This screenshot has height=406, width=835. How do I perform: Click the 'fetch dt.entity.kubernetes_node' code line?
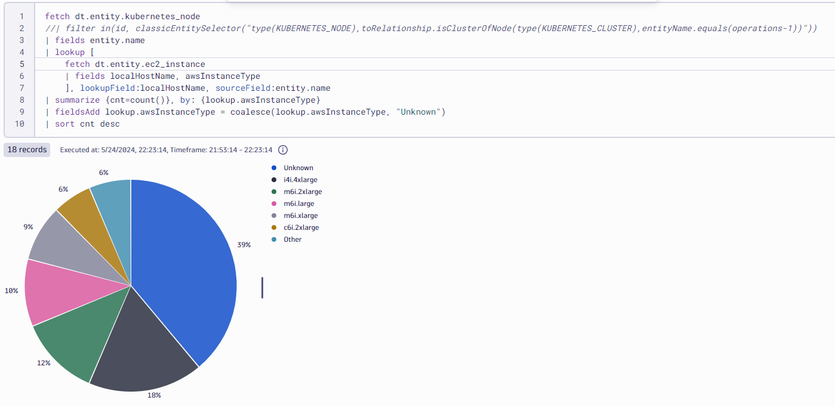(x=130, y=18)
